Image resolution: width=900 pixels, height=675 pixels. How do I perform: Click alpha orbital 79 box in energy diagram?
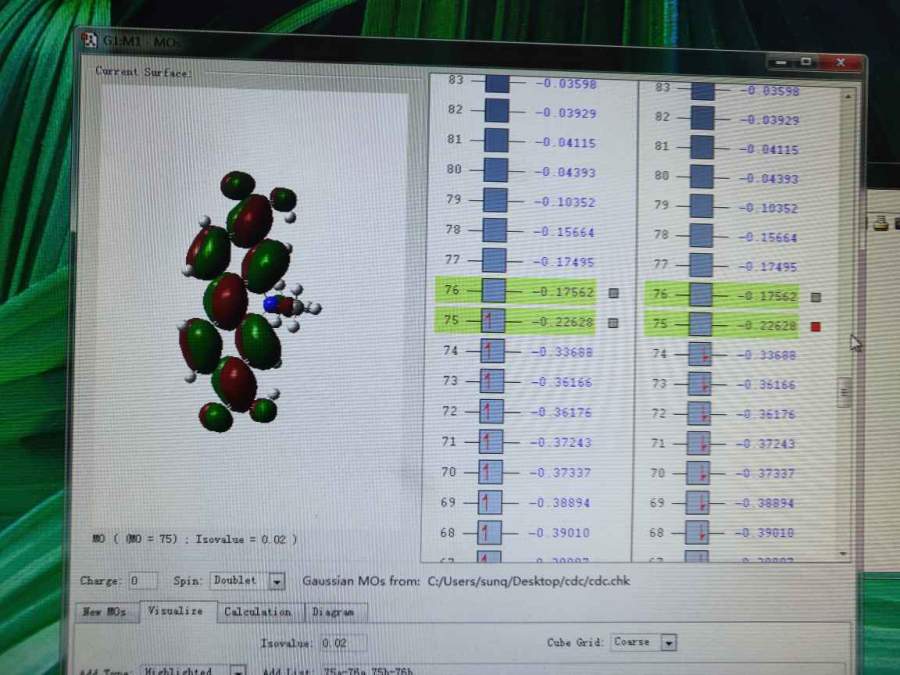495,200
